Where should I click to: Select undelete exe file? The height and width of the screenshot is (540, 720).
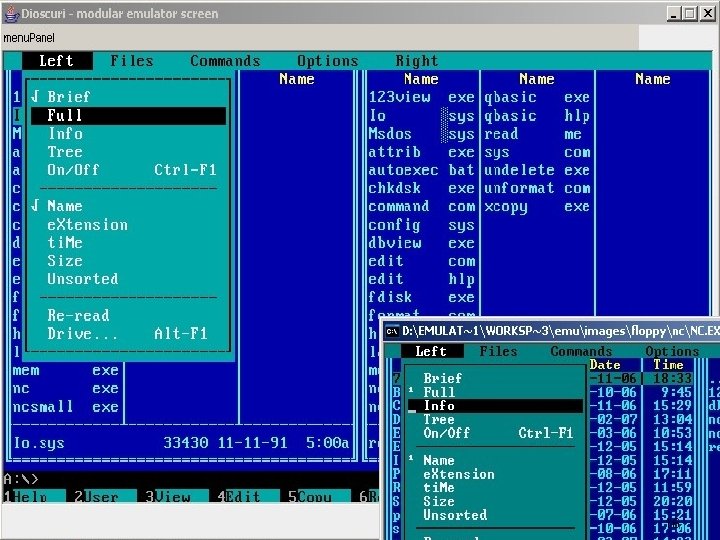[537, 170]
